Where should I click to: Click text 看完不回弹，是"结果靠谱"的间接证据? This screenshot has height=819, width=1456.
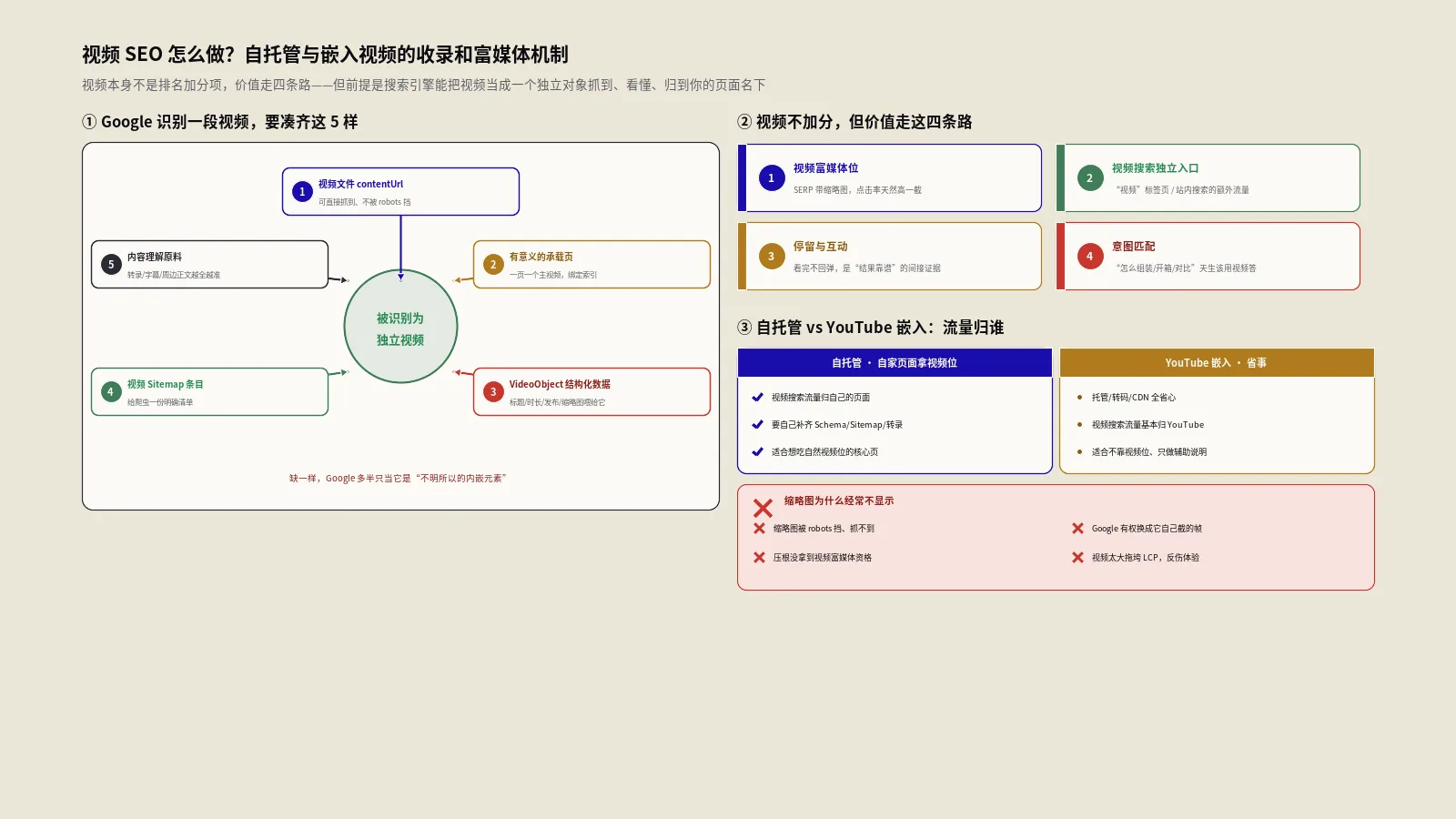point(867,268)
